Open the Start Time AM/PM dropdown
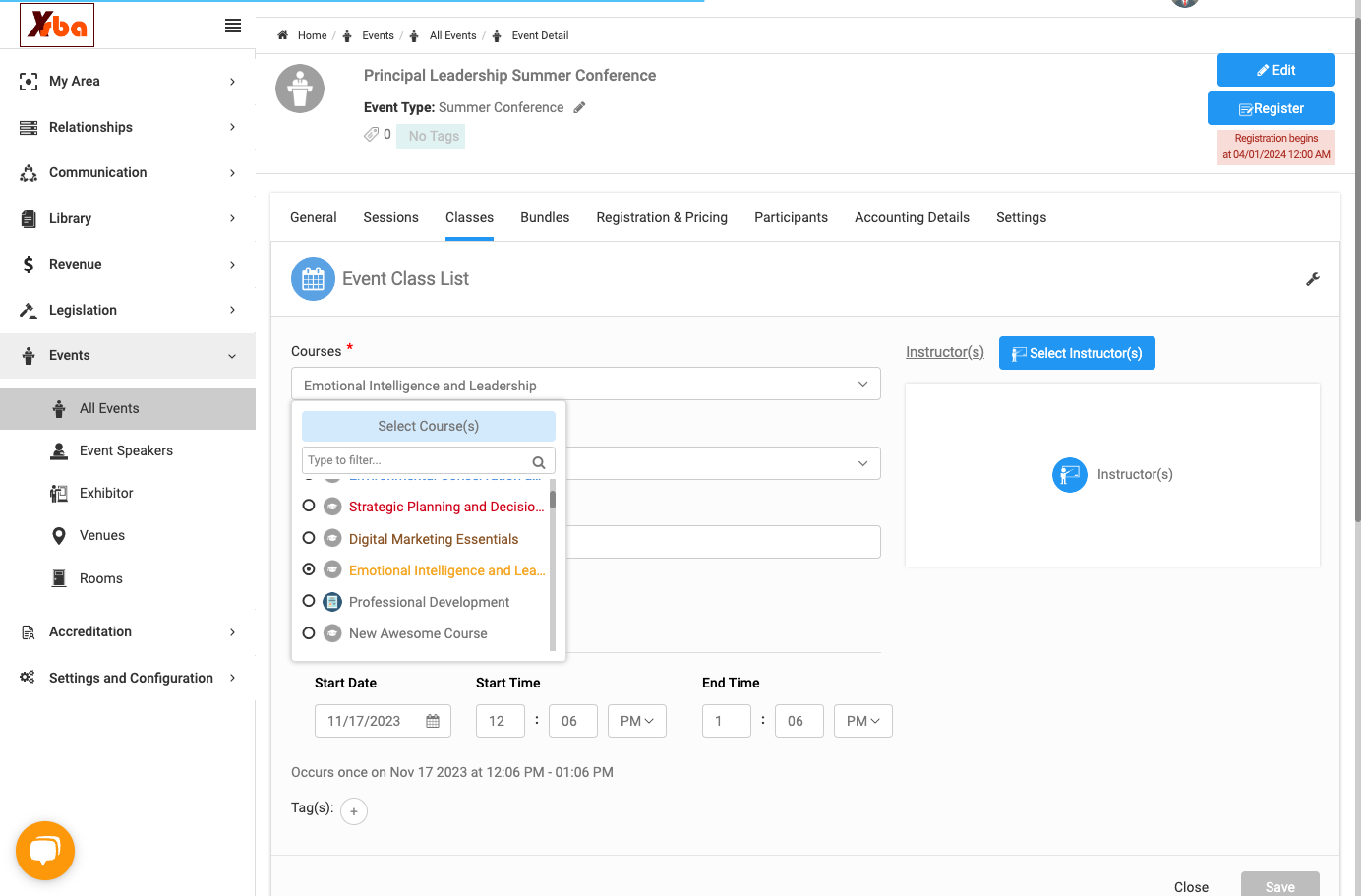The height and width of the screenshot is (896, 1361). (x=637, y=721)
